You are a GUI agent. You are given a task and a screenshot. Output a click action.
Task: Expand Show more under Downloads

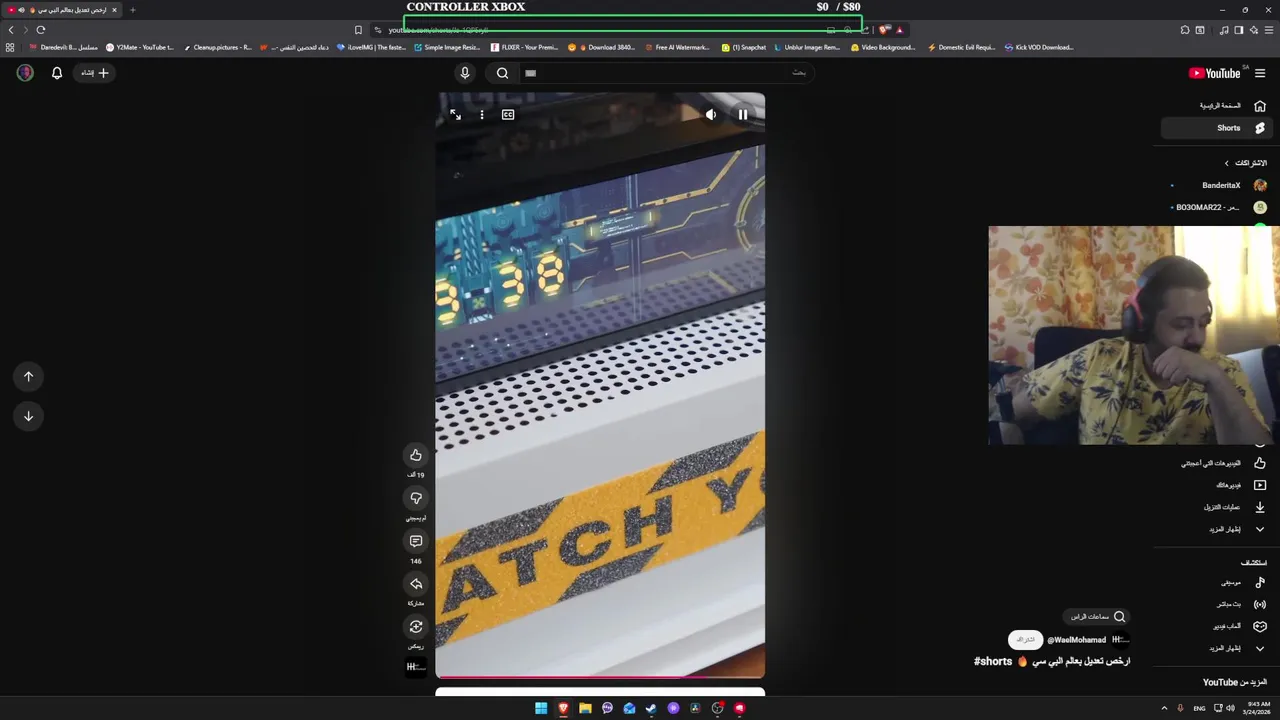(x=1216, y=529)
